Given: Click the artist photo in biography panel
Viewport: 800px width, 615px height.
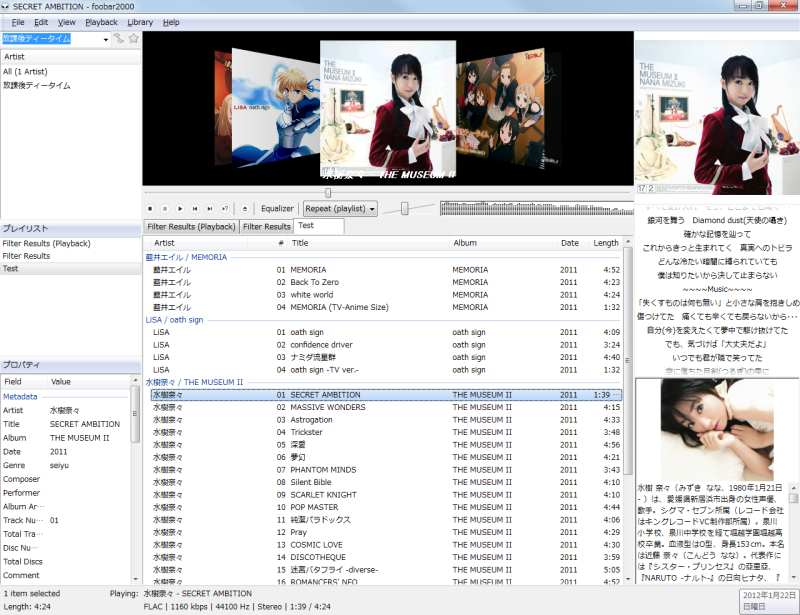Looking at the screenshot, I should click(x=717, y=429).
